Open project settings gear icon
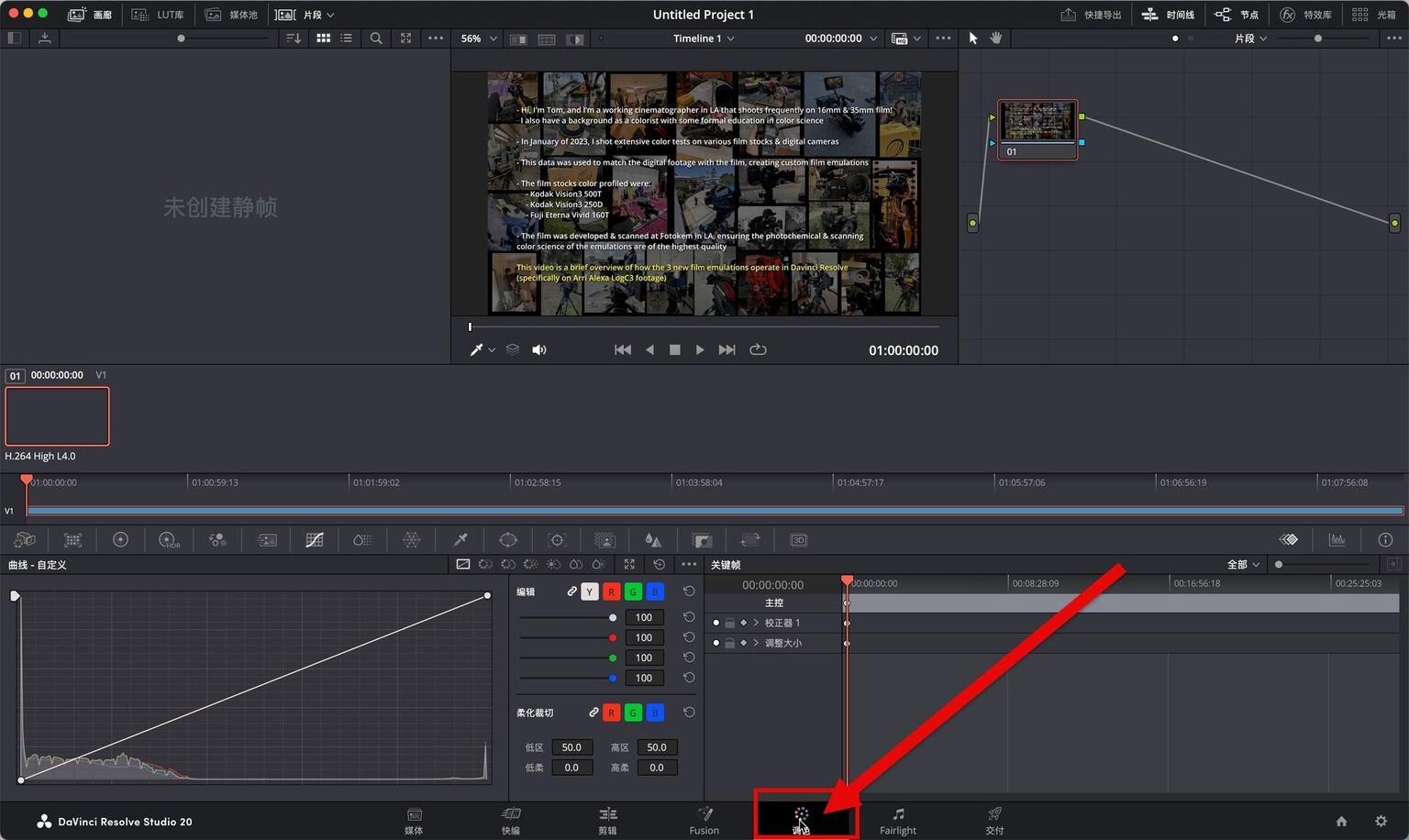Screen dimensions: 1409x840 tap(1381, 822)
